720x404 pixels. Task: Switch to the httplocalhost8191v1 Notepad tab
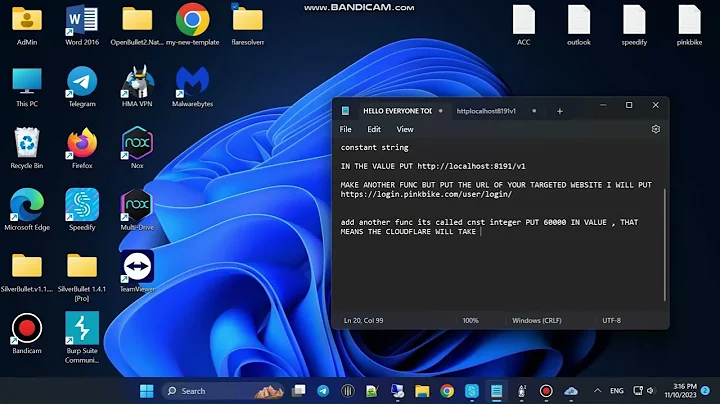(x=486, y=111)
